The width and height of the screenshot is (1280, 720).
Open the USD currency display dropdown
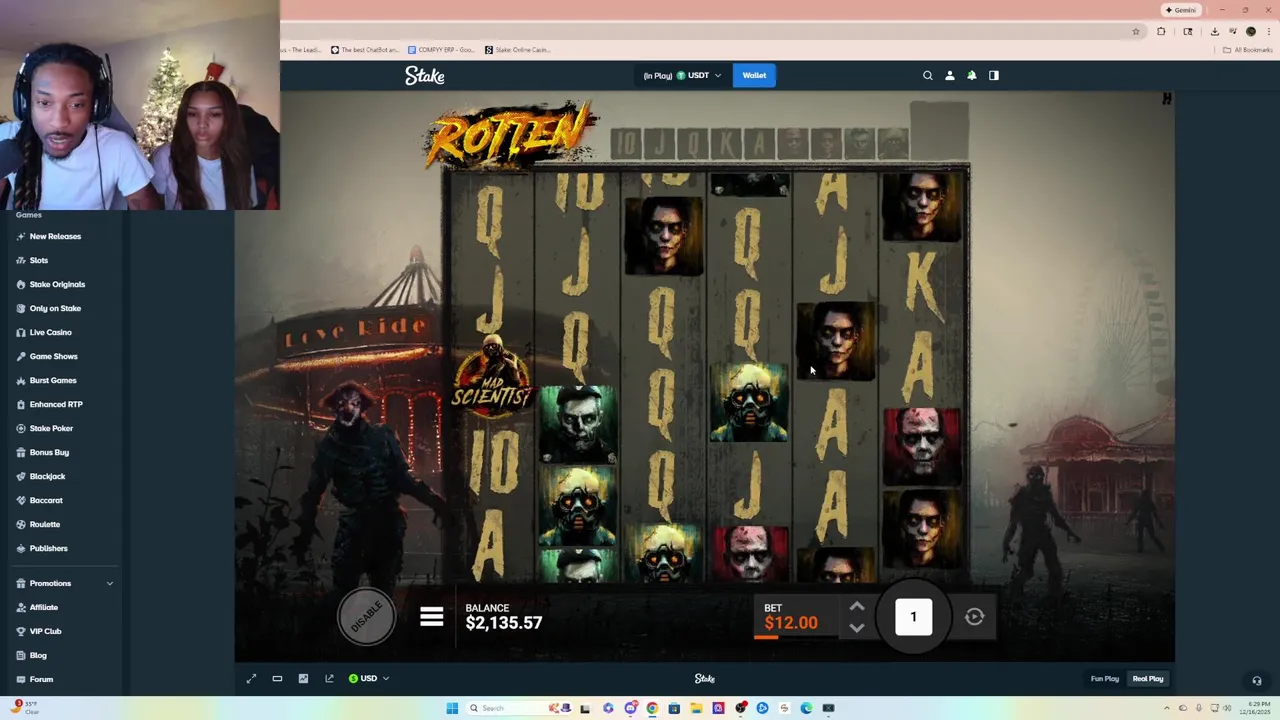pos(369,679)
